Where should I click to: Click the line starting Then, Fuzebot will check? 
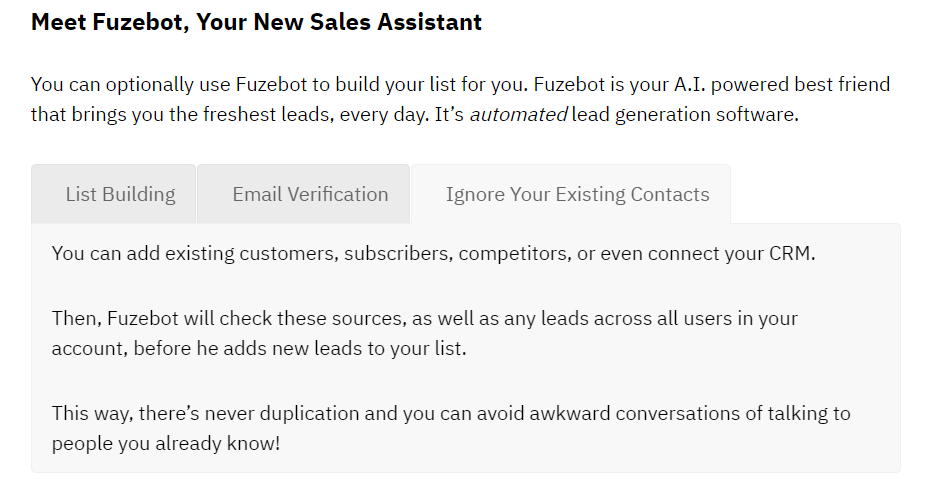tap(425, 318)
